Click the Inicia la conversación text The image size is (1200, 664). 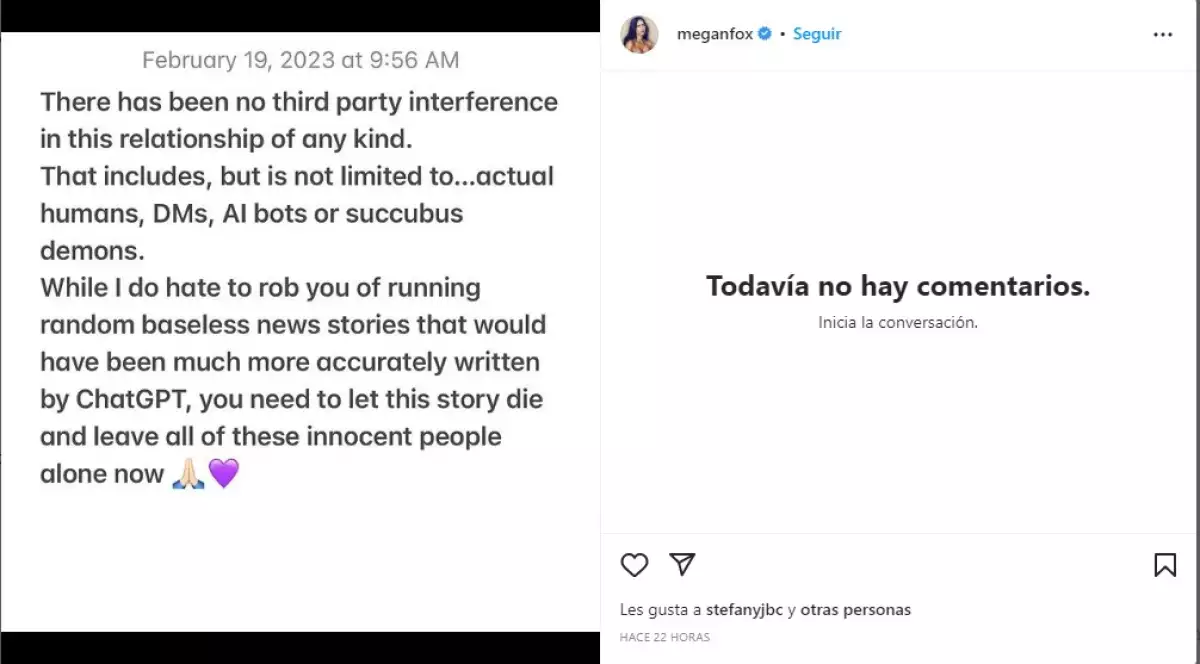click(x=898, y=323)
